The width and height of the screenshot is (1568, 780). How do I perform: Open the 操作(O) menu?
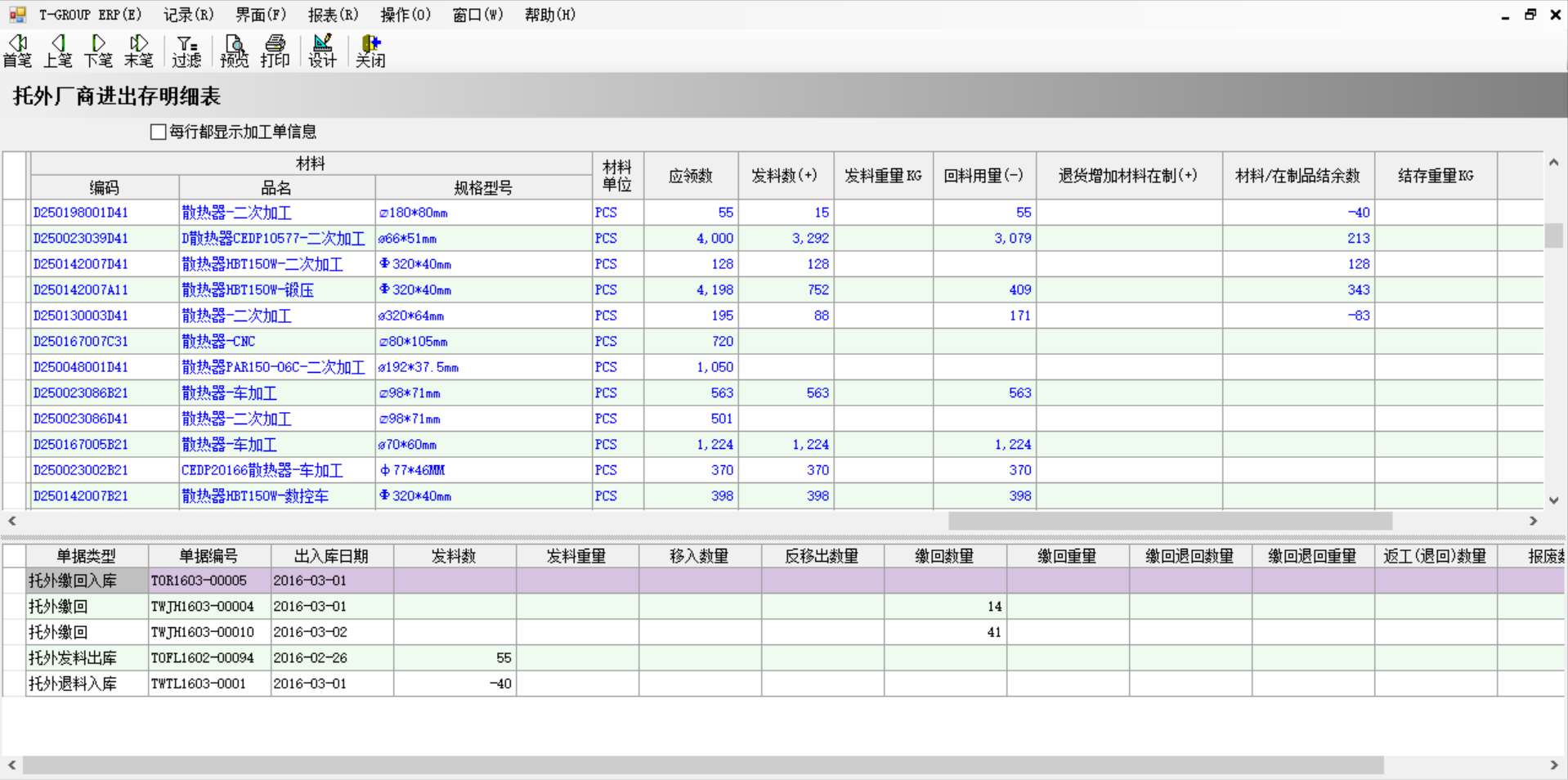[x=405, y=15]
